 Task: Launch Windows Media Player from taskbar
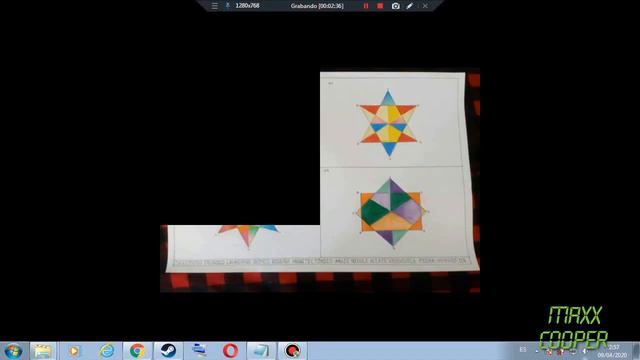74,351
